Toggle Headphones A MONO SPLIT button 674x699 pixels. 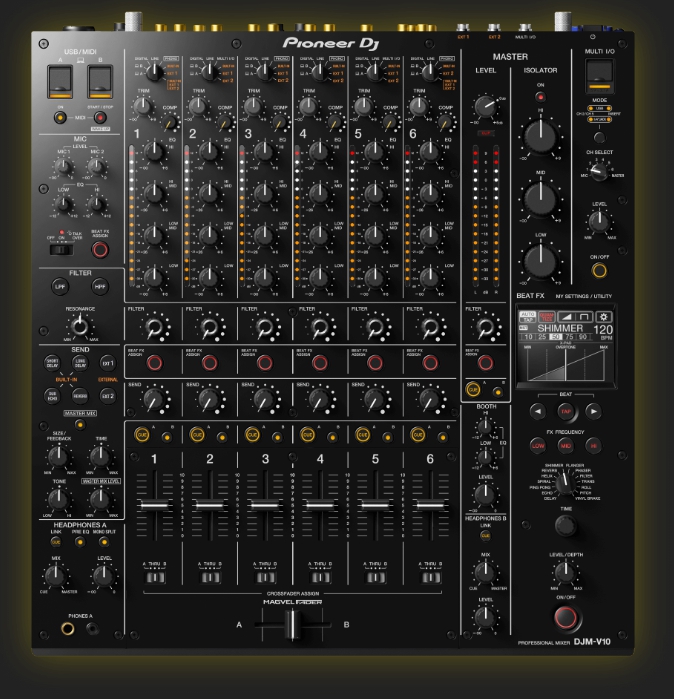pos(104,542)
